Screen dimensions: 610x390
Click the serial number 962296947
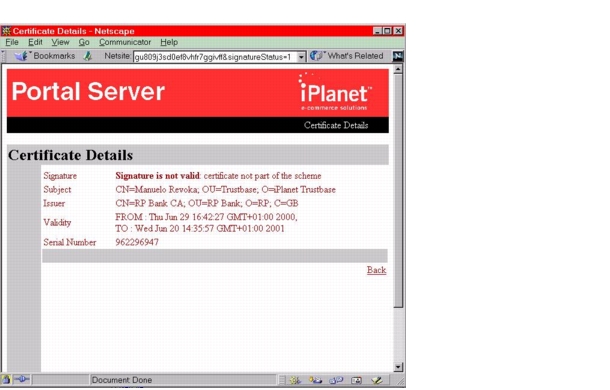pos(137,242)
